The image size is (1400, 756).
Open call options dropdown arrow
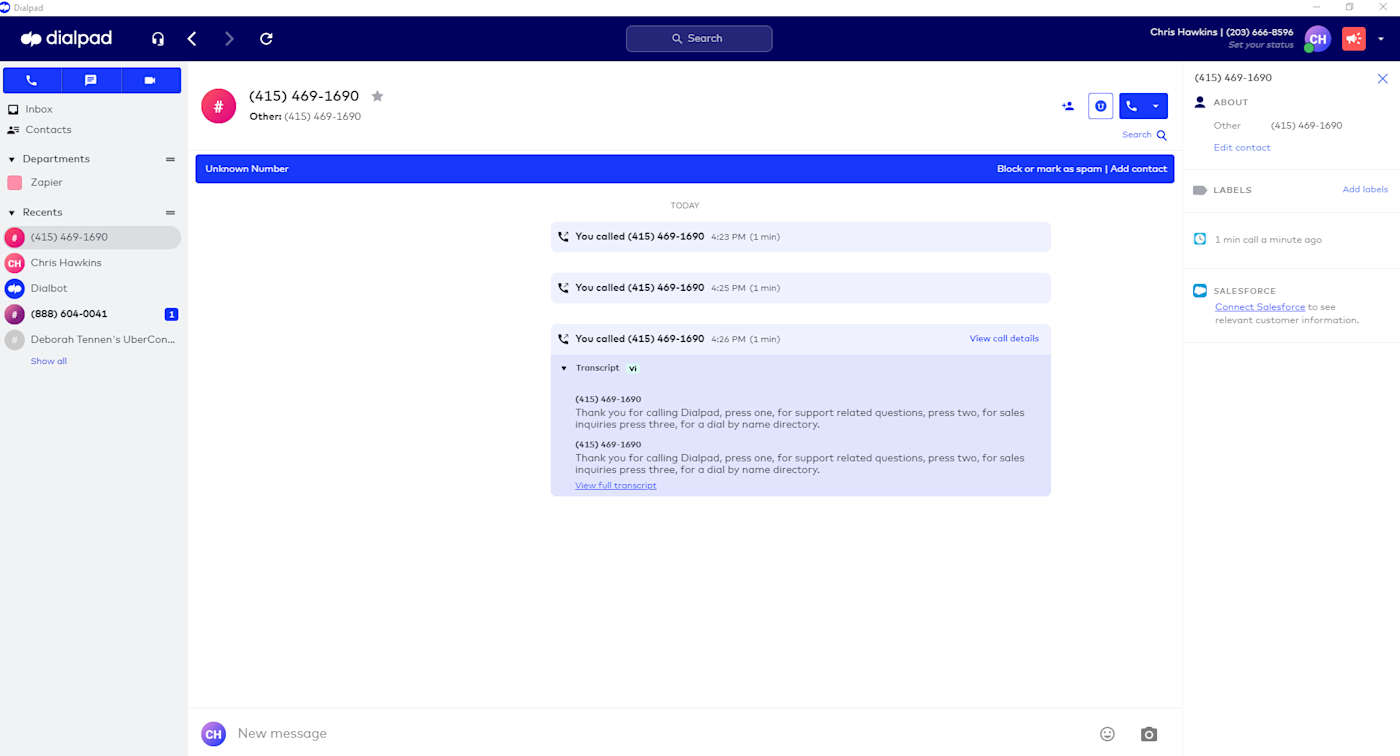1156,106
